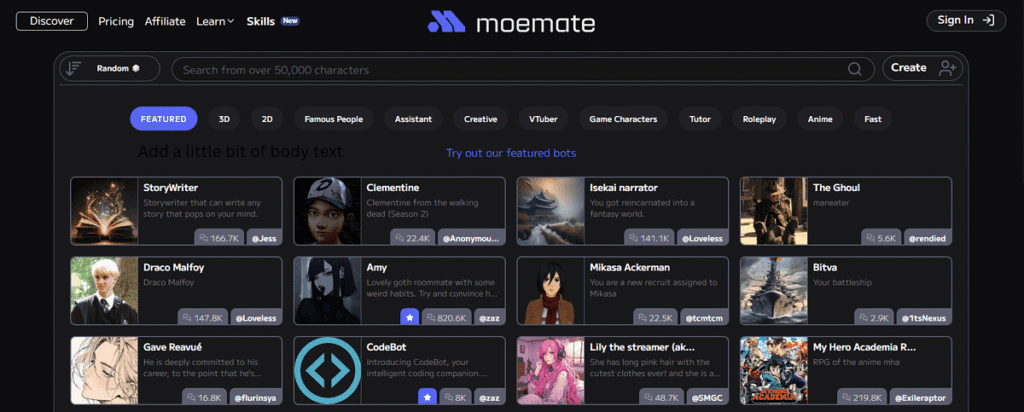
Task: Click My Hero Academia 219.8K chat count
Action: point(862,397)
